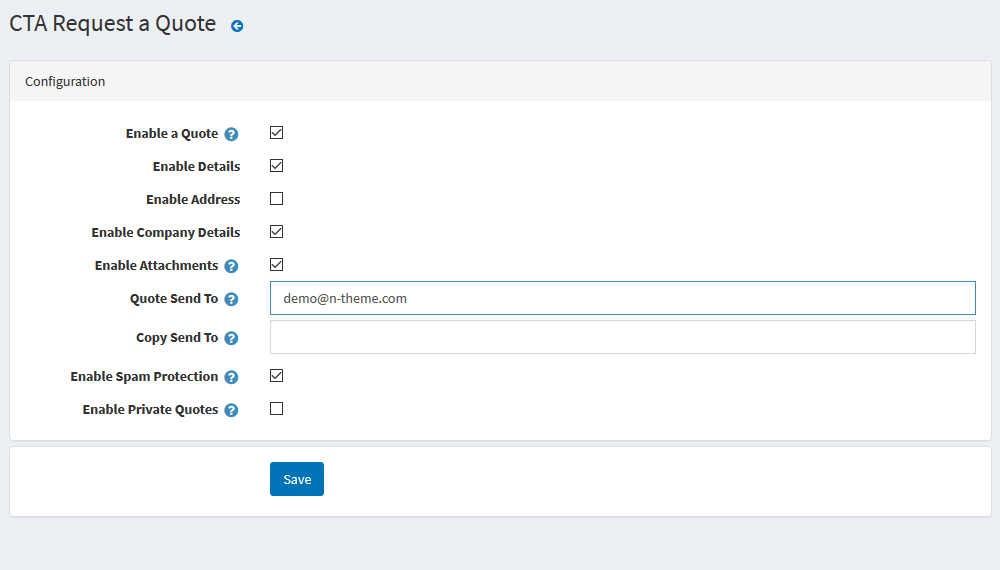Click the Configuration panel header
The image size is (1000, 570).
[500, 81]
